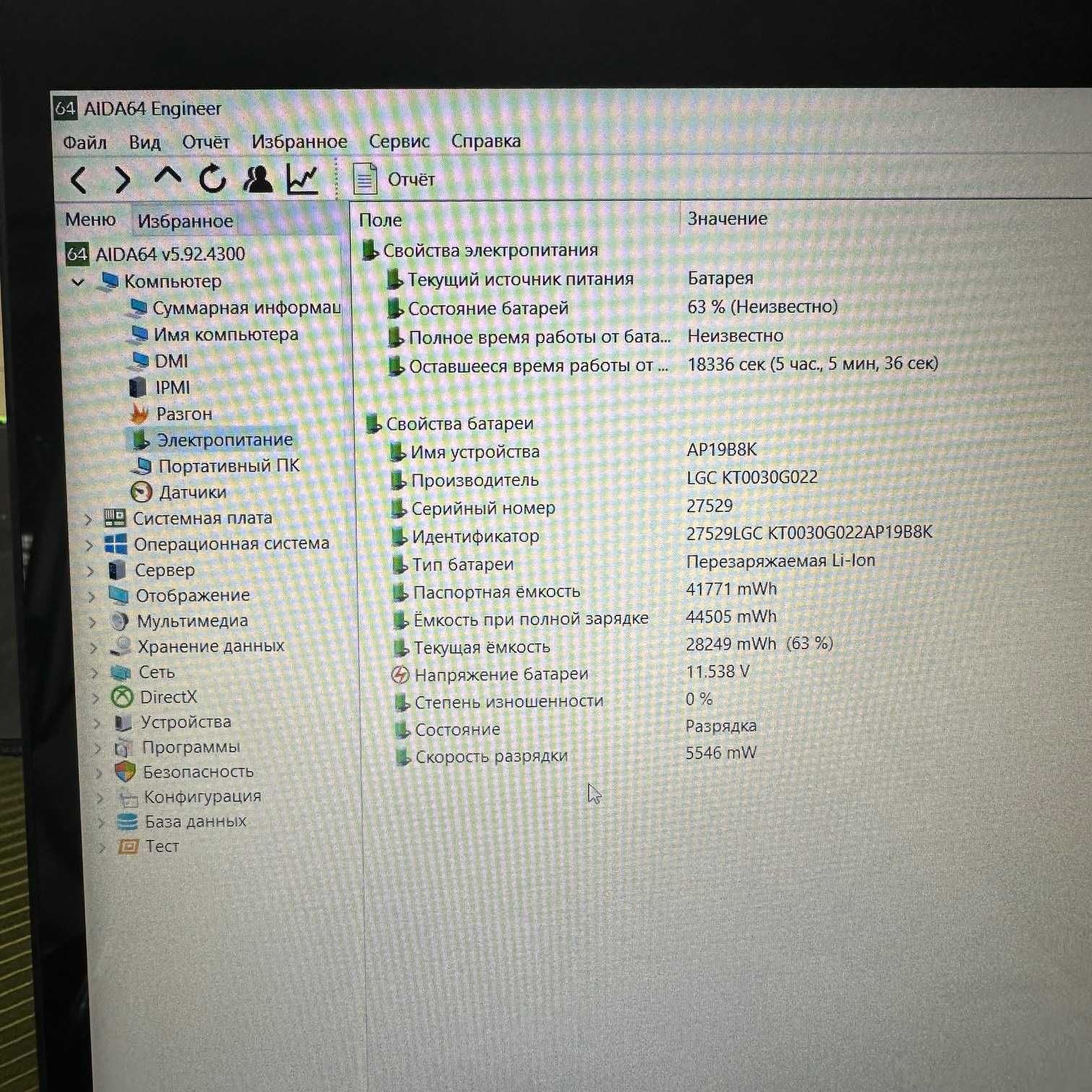
Task: Open the Сервис menu
Action: 399,141
